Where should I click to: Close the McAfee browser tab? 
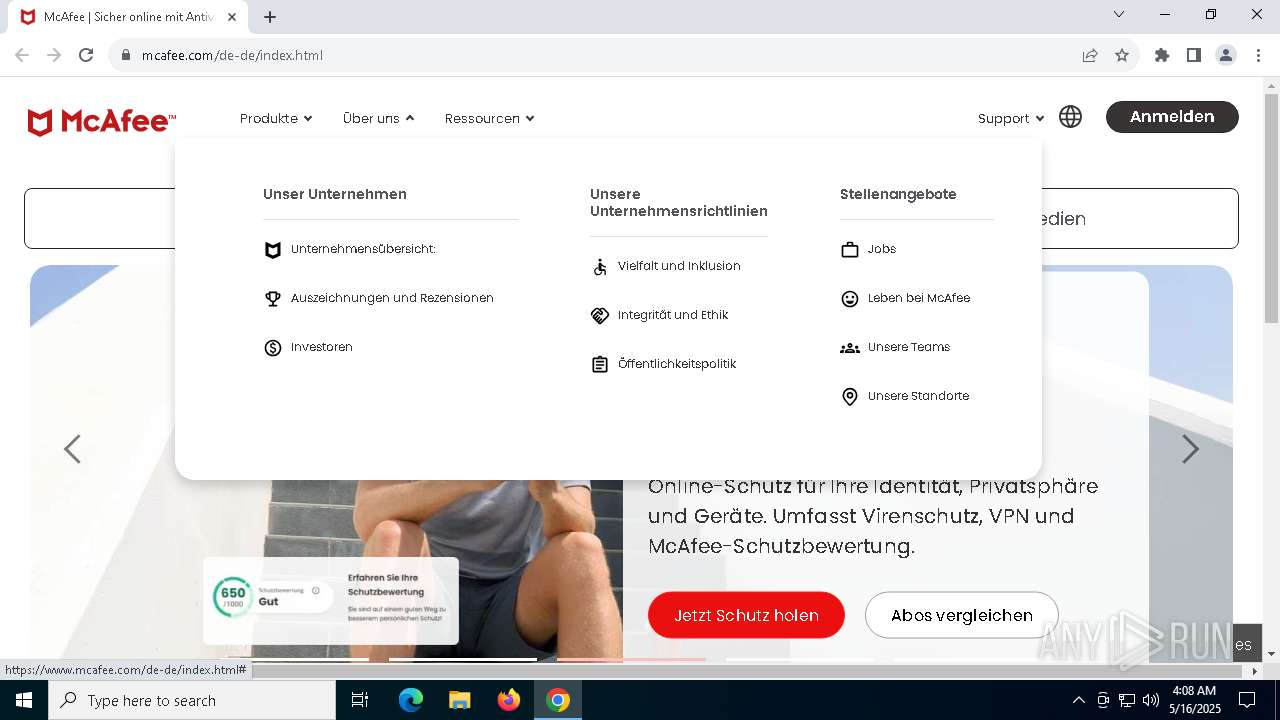click(232, 17)
